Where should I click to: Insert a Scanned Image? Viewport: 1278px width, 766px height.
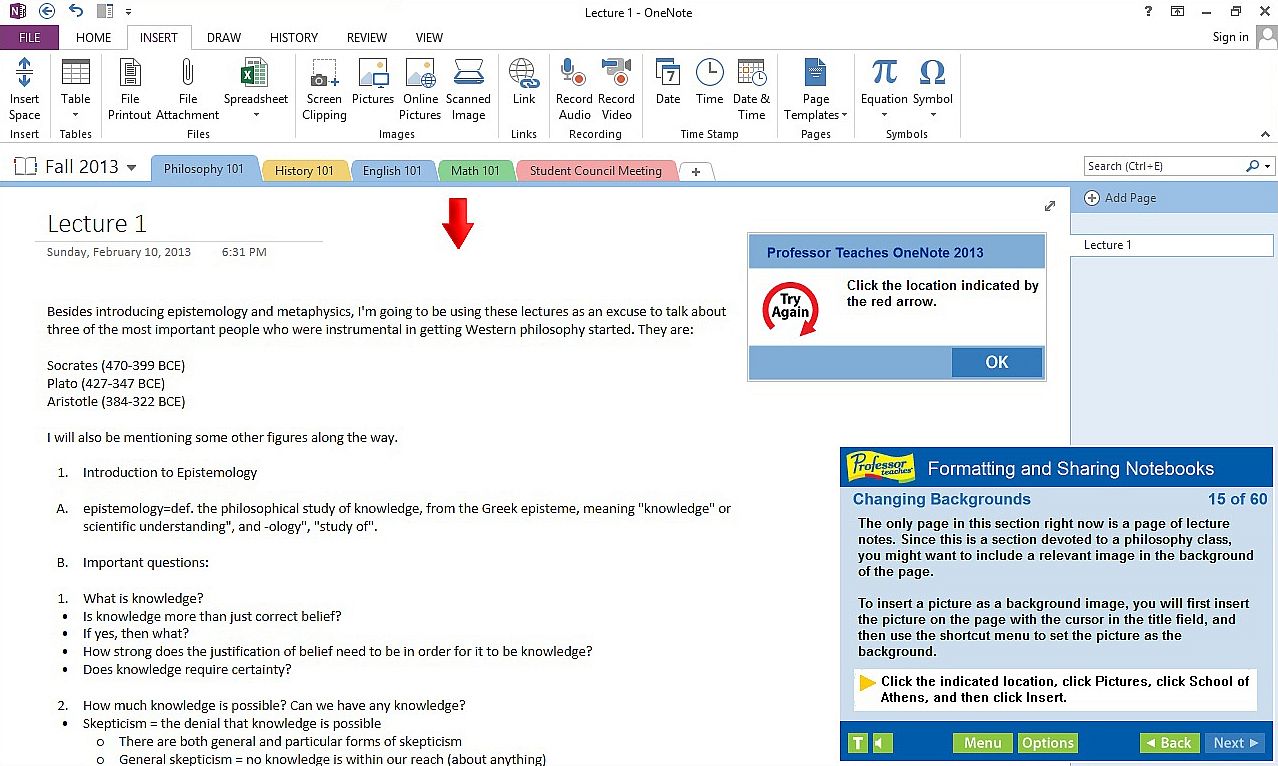(468, 88)
